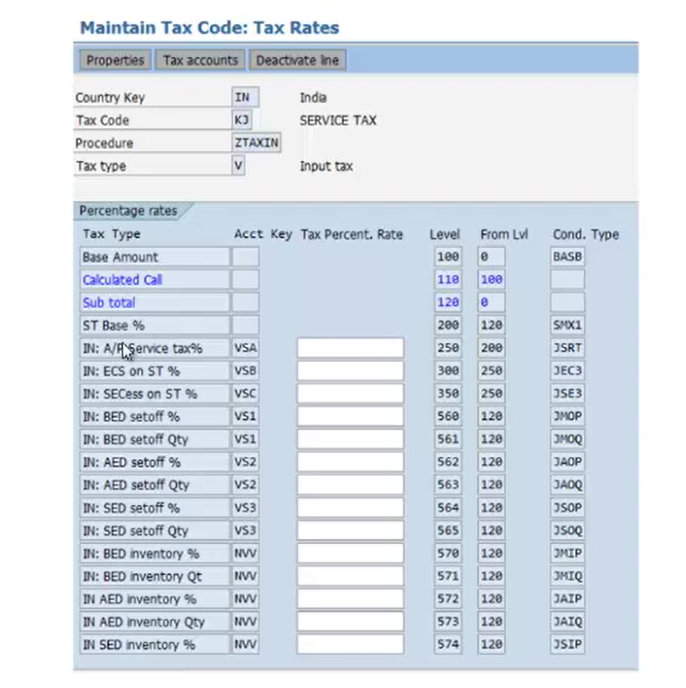
Task: Click the Tax type field V
Action: 238,165
